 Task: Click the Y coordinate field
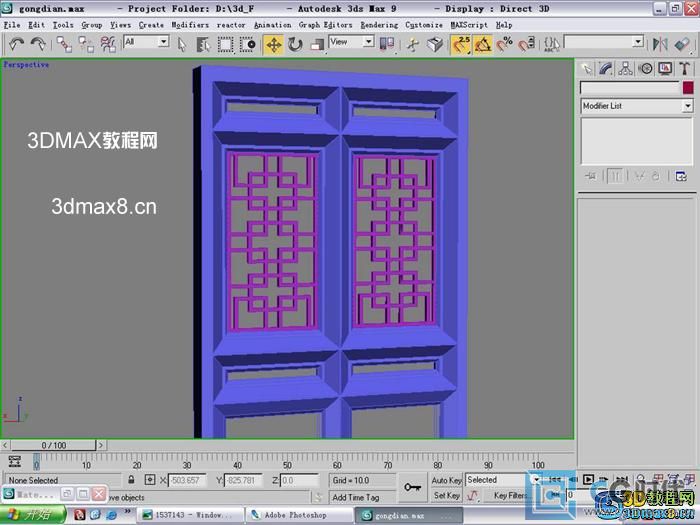coord(243,480)
